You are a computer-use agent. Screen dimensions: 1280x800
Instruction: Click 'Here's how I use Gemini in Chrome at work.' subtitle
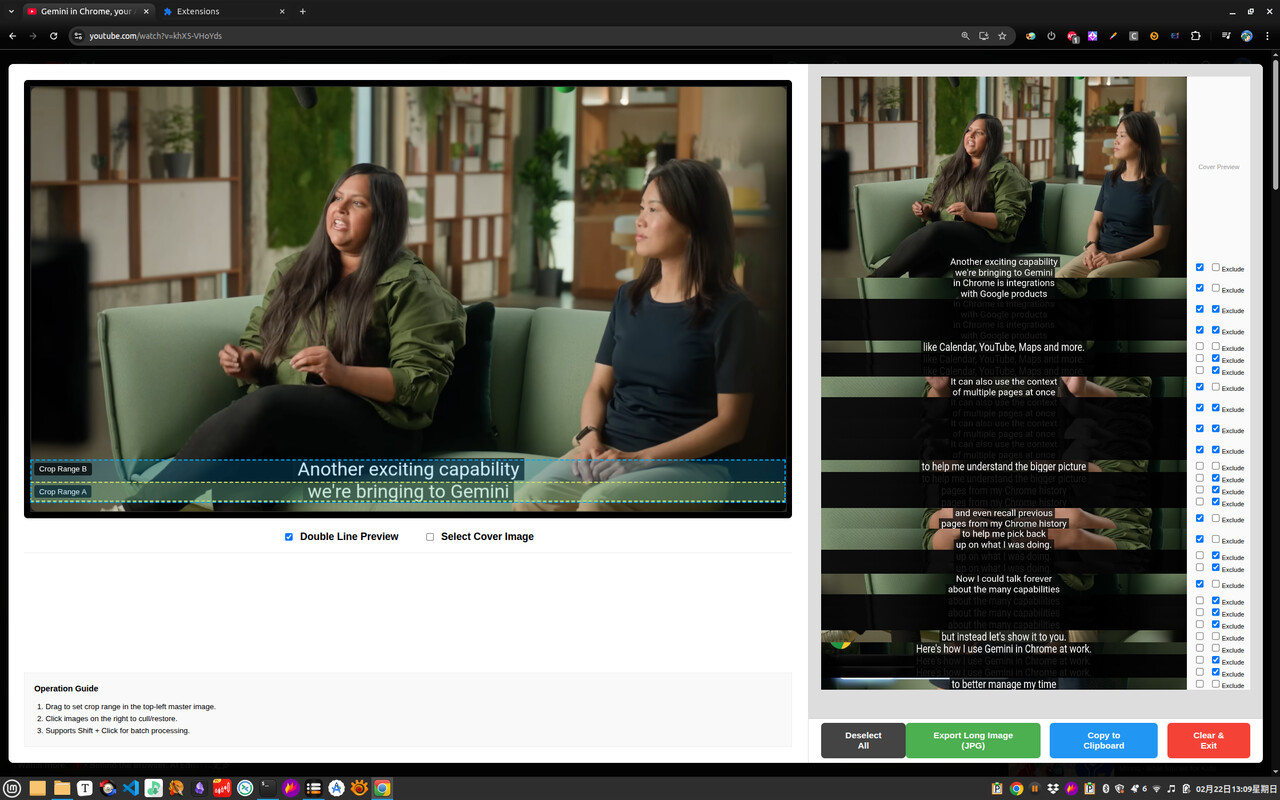1004,649
